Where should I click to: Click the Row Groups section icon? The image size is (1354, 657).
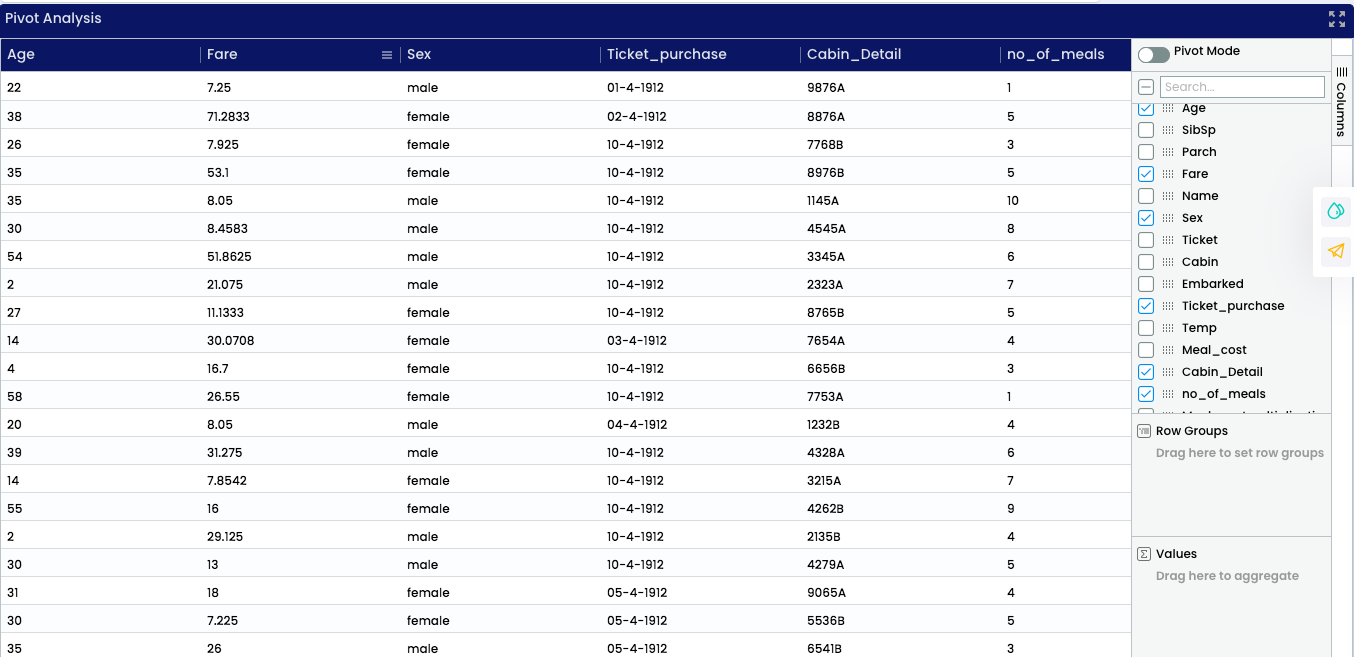[x=1145, y=431]
